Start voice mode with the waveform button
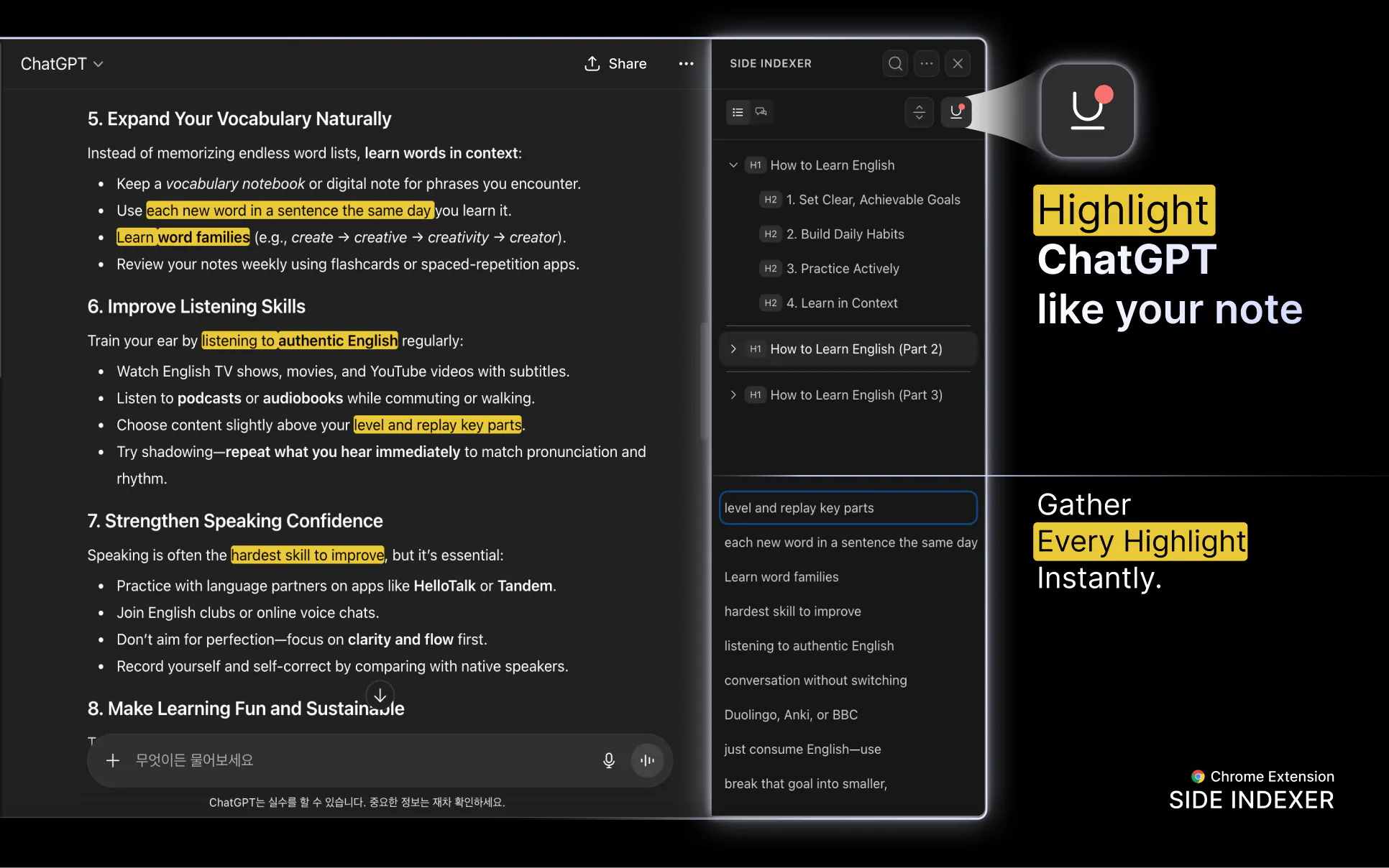 (x=647, y=760)
